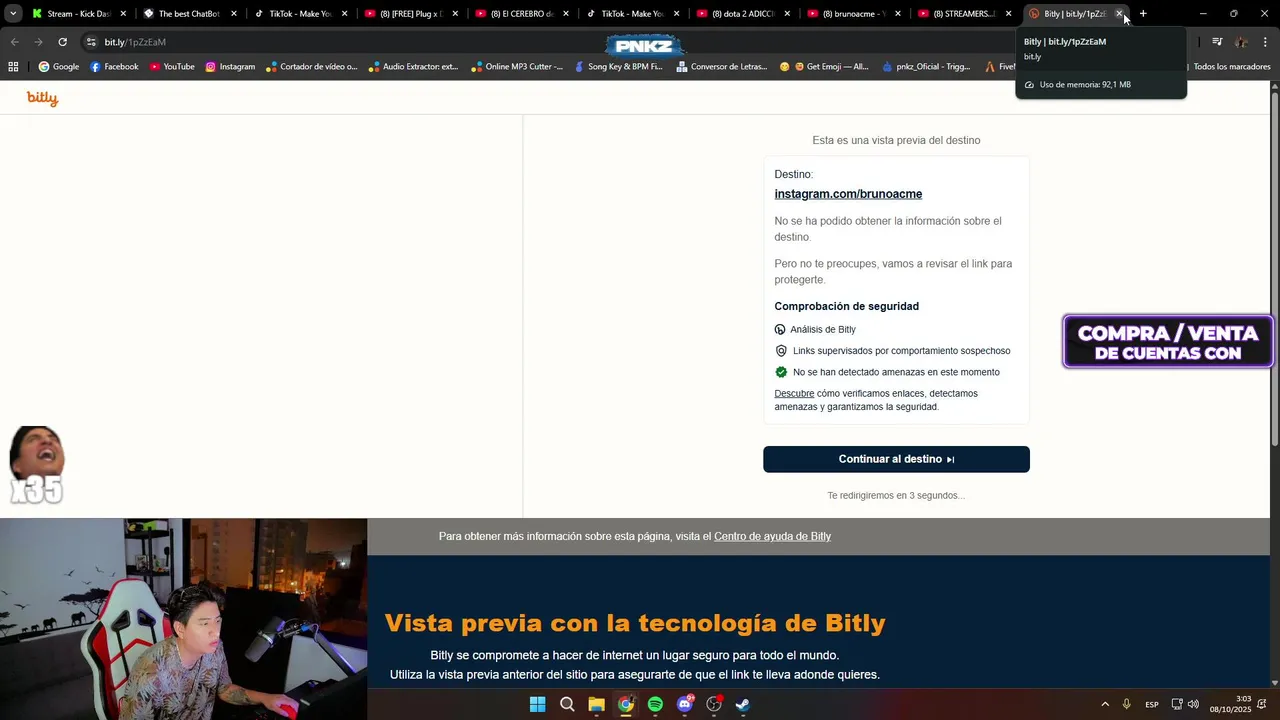
Task: Open Discord from the taskbar
Action: (x=685, y=704)
